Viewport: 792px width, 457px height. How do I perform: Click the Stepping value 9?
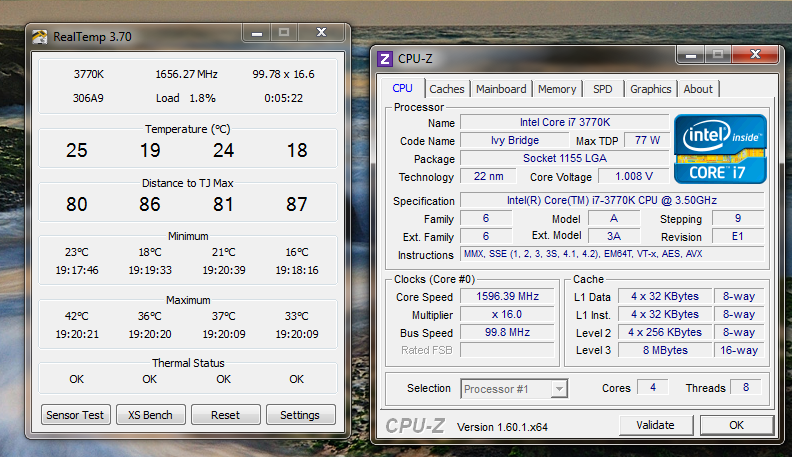pyautogui.click(x=737, y=219)
